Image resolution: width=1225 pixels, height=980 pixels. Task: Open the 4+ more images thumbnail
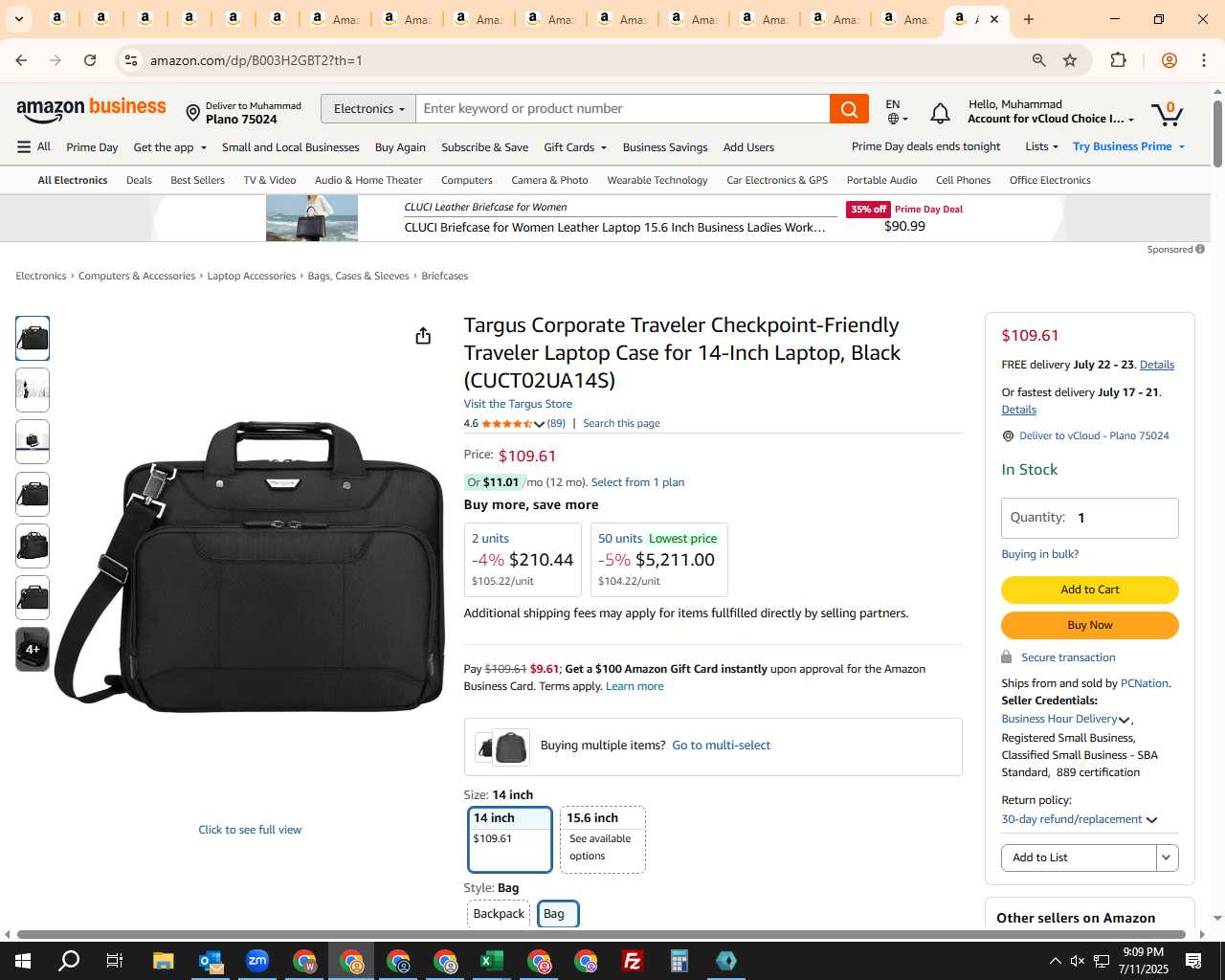33,649
